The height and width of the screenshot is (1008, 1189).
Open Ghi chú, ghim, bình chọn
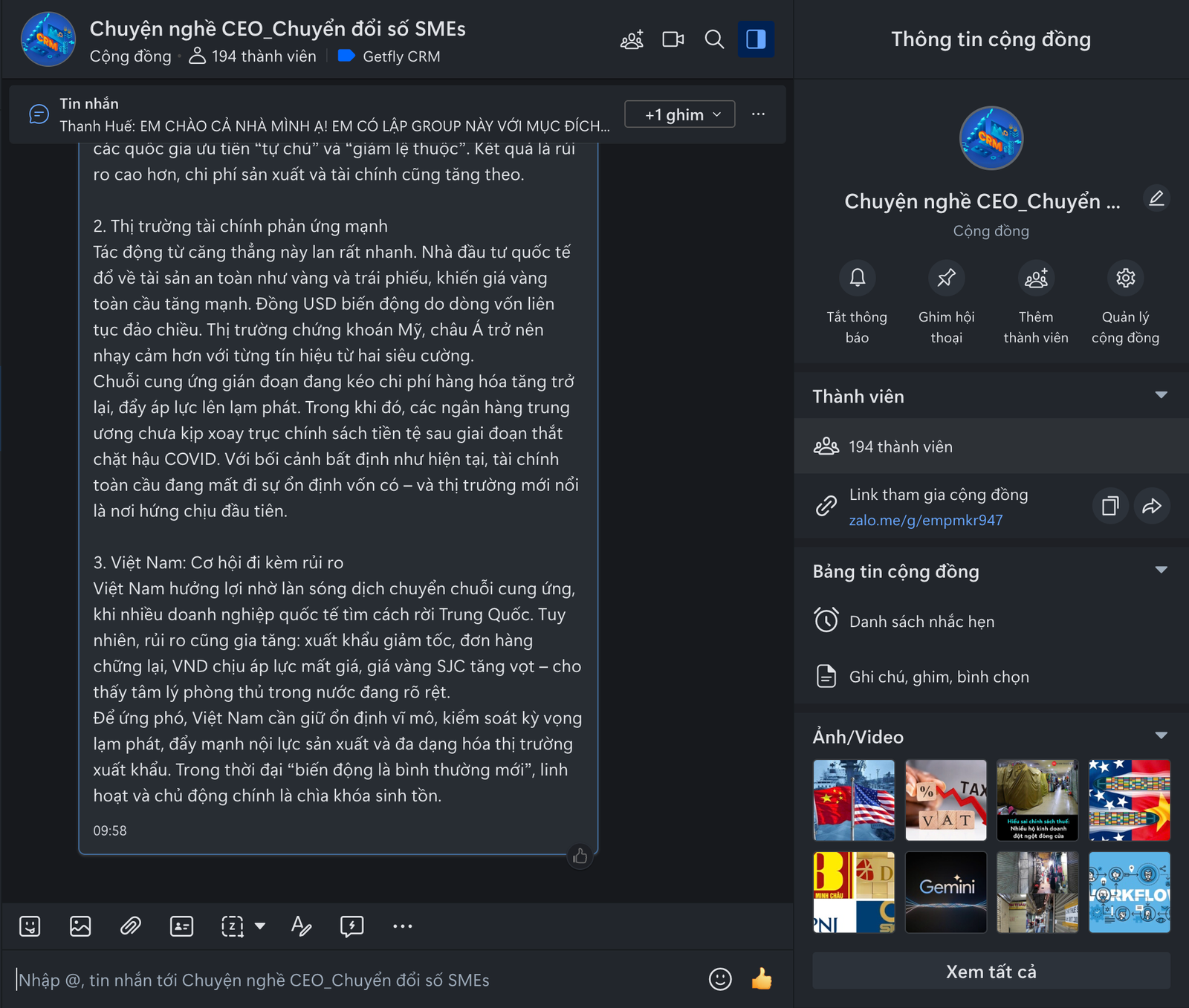pyautogui.click(x=939, y=677)
